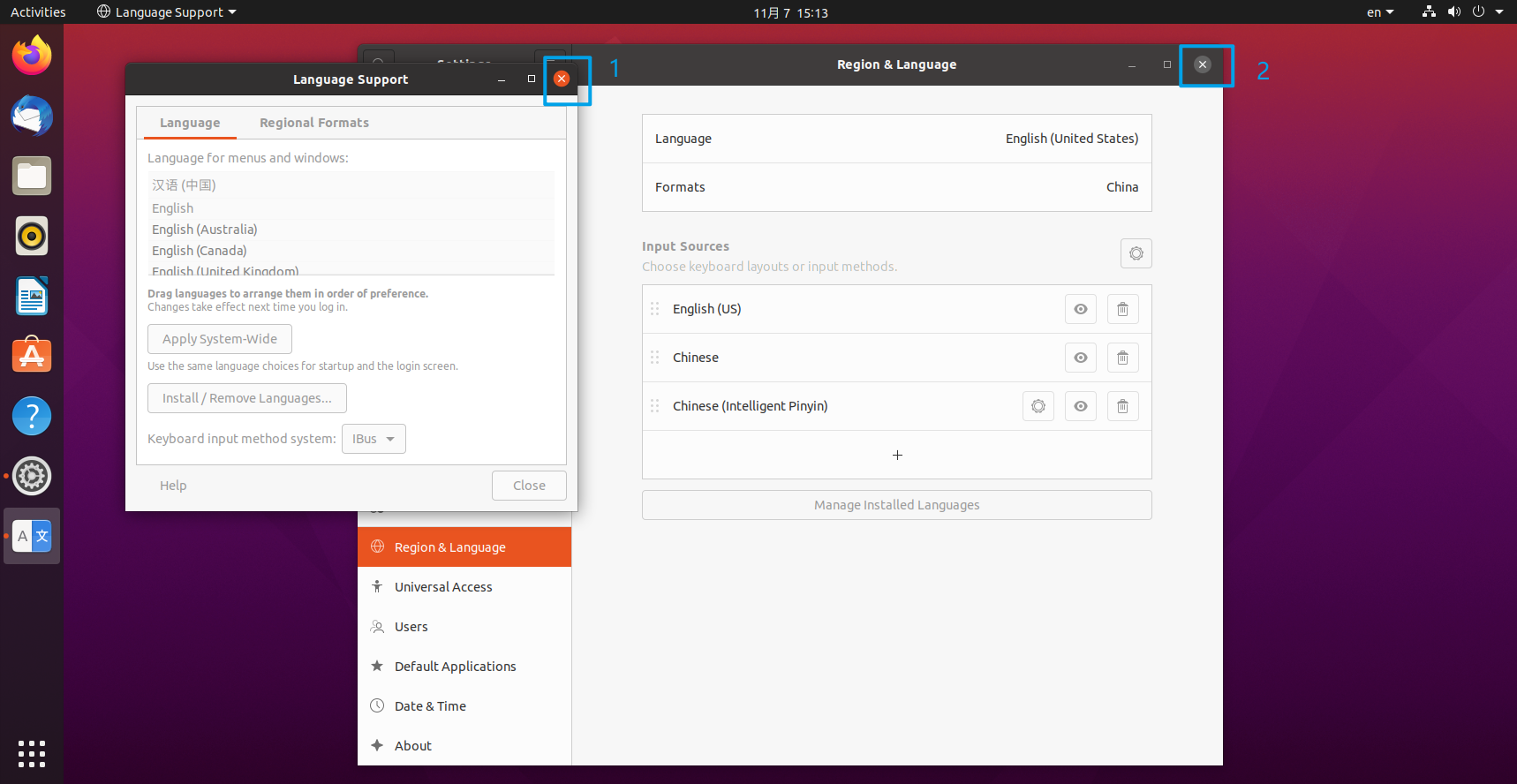Select the Chinese input source row
Screen dimensions: 1517x784
point(897,358)
